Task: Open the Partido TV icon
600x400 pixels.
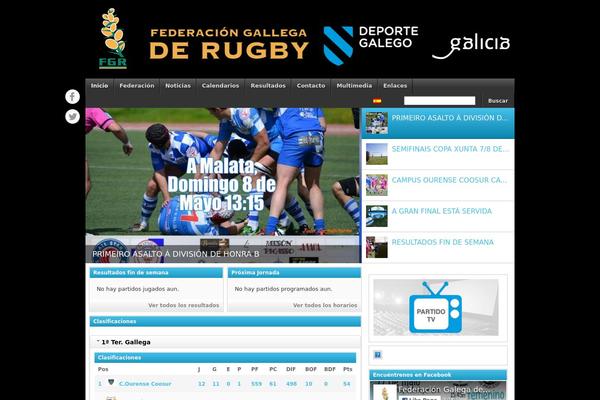Action: 435,307
